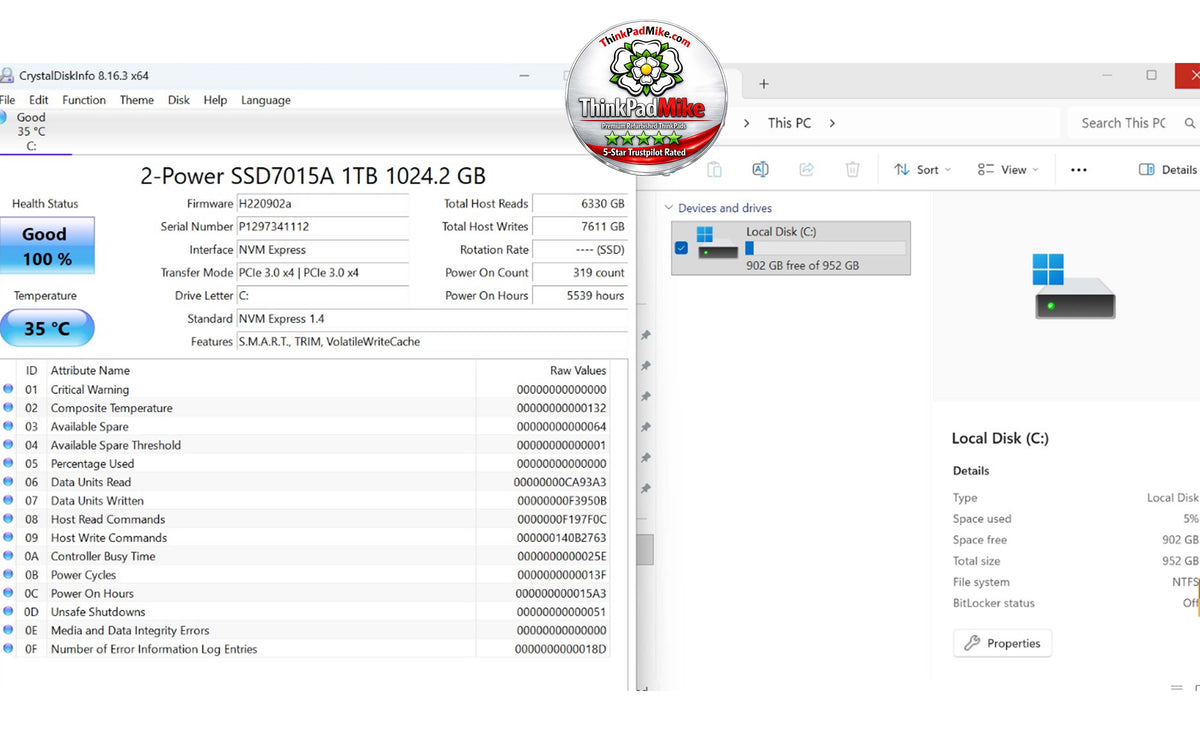
Task: Click the Power On Hours value 5539 hours
Action: coord(580,296)
